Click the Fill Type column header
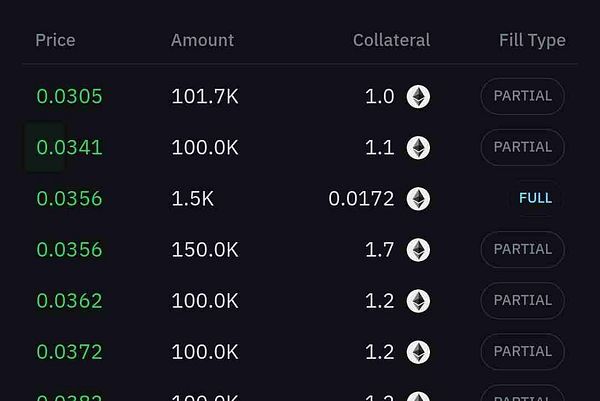The width and height of the screenshot is (600, 401). [x=532, y=40]
